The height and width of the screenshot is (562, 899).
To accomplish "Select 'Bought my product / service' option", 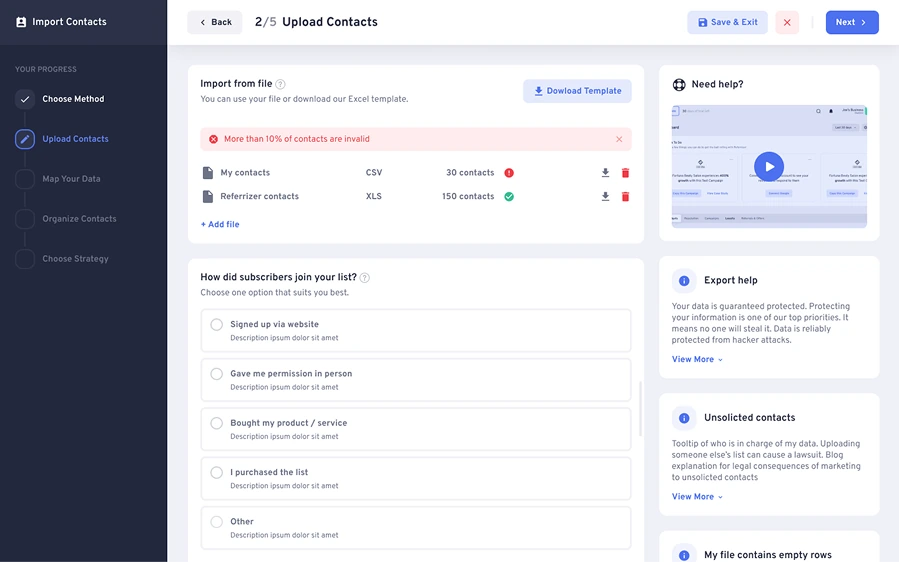I will pyautogui.click(x=416, y=429).
